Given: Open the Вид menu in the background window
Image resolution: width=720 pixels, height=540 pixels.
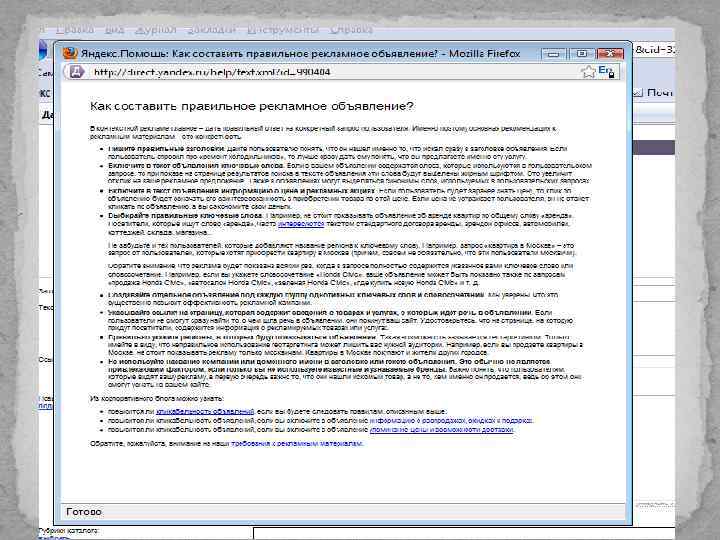Looking at the screenshot, I should tap(114, 30).
